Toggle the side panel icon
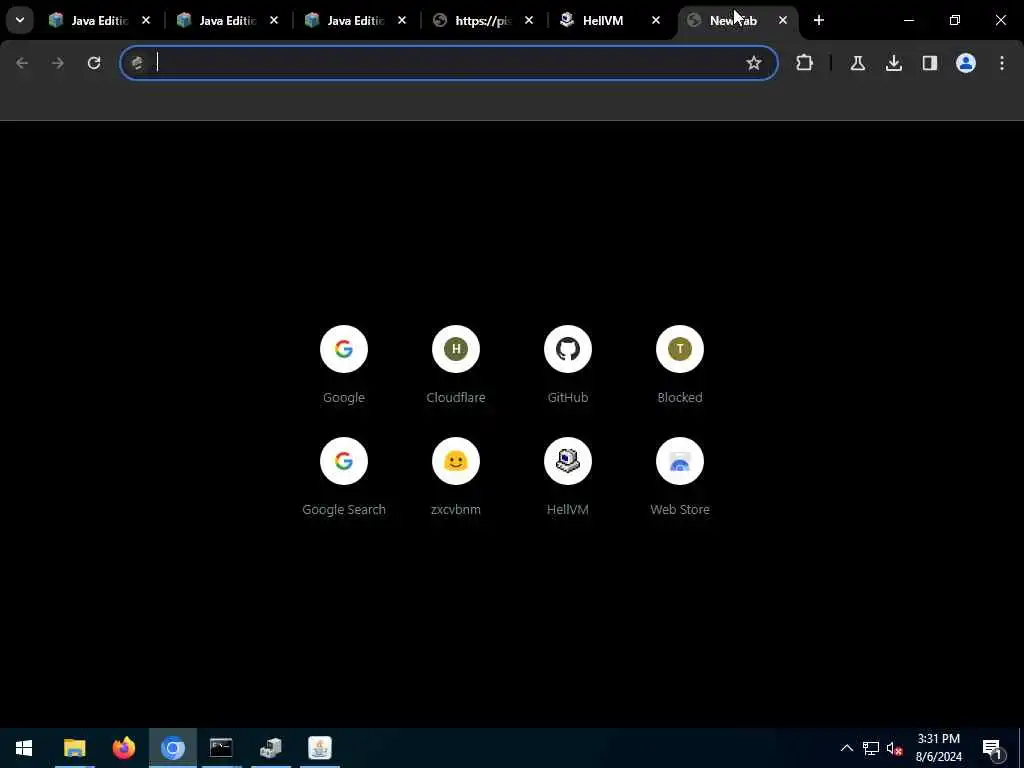 (x=930, y=63)
